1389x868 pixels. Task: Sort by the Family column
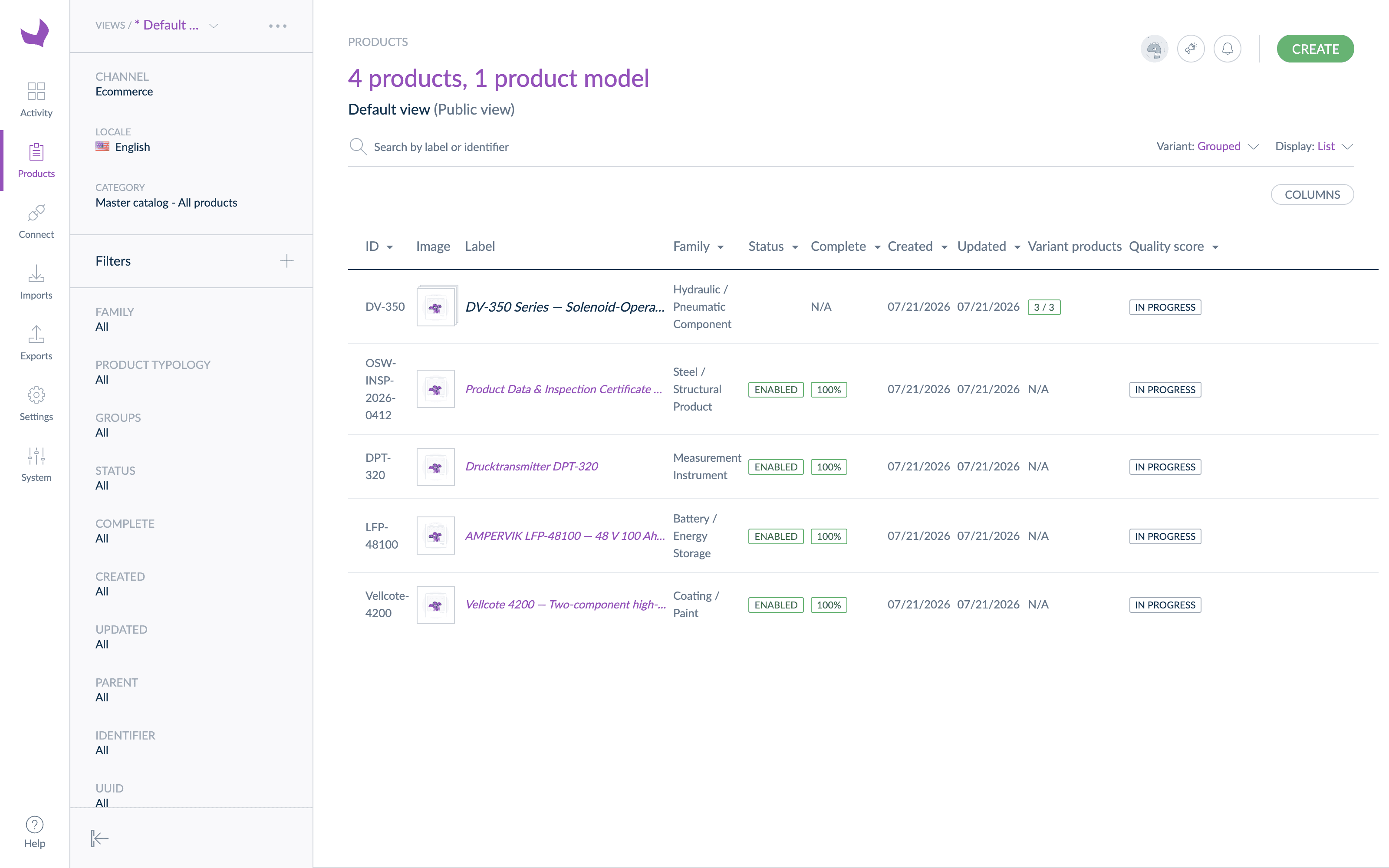click(x=698, y=246)
